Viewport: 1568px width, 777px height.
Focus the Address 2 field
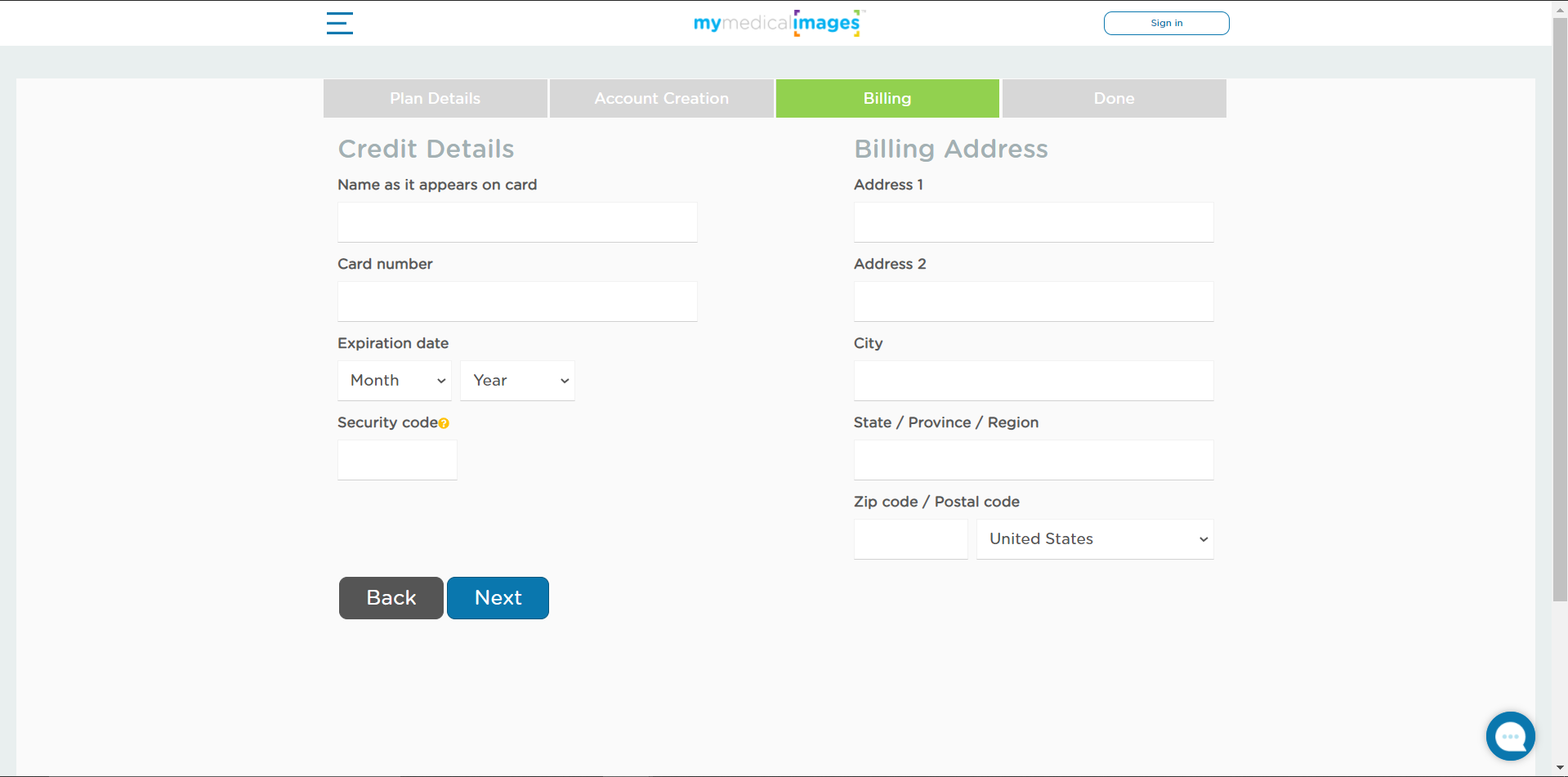1034,301
